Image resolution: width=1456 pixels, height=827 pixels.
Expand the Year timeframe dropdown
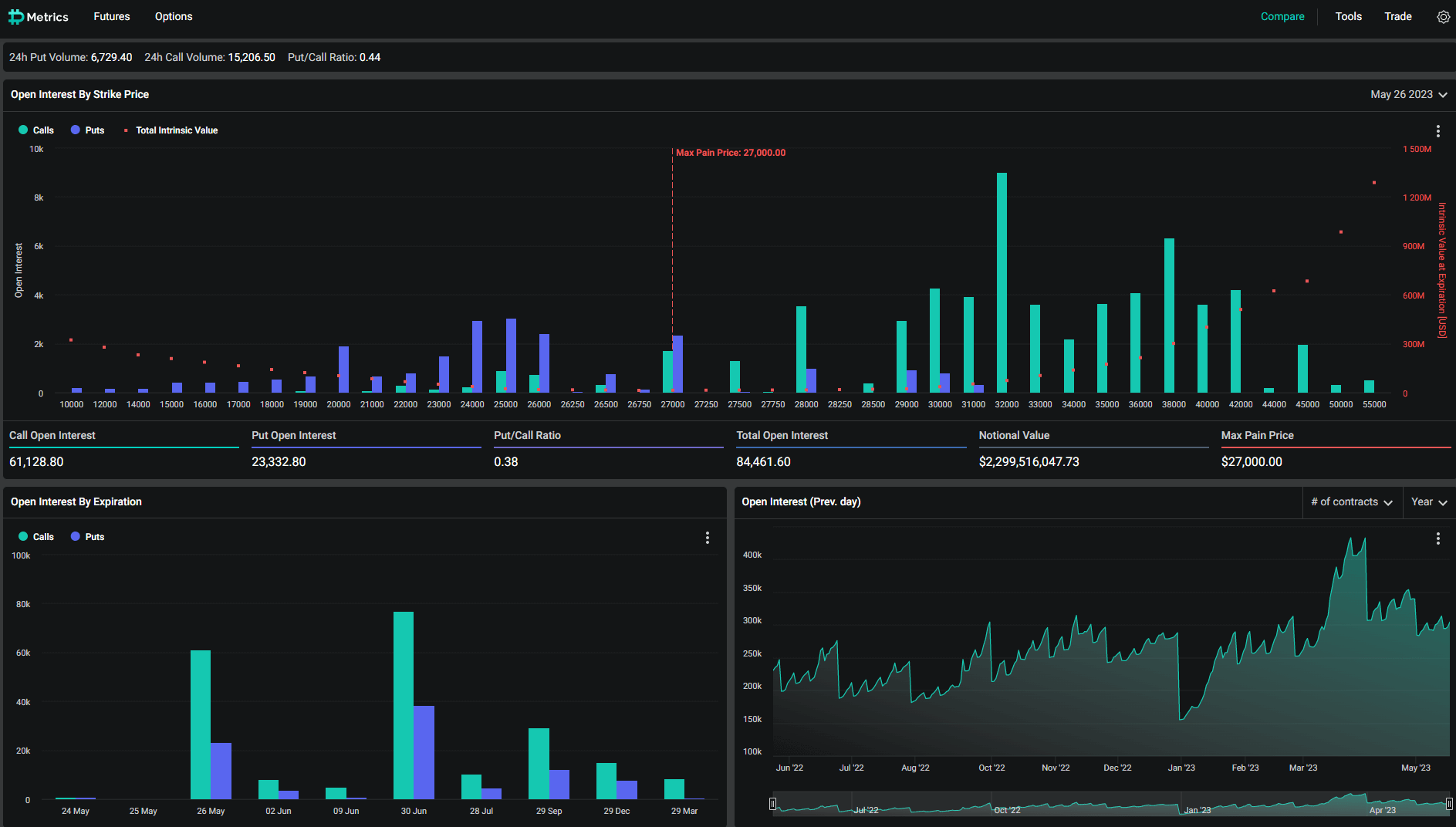(1428, 502)
